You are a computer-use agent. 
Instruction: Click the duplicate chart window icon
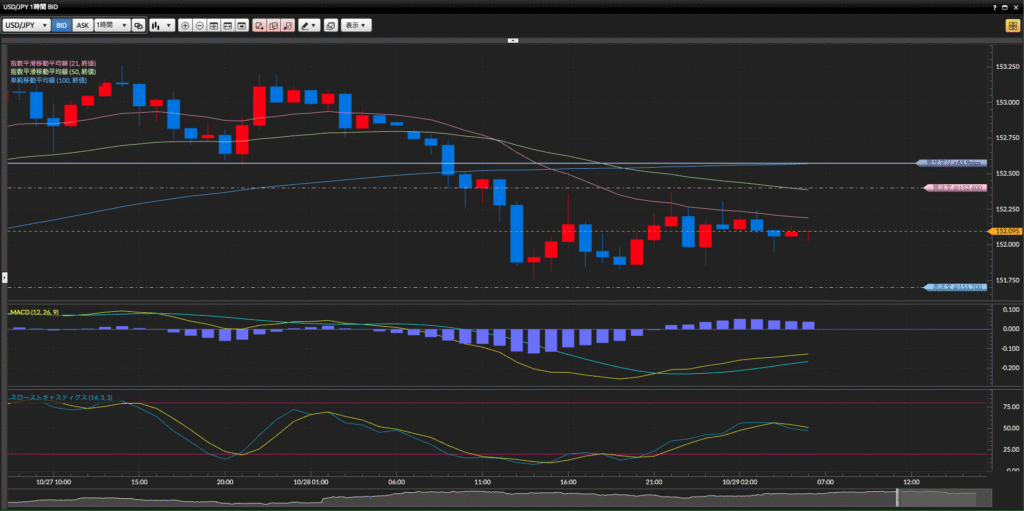tap(330, 25)
